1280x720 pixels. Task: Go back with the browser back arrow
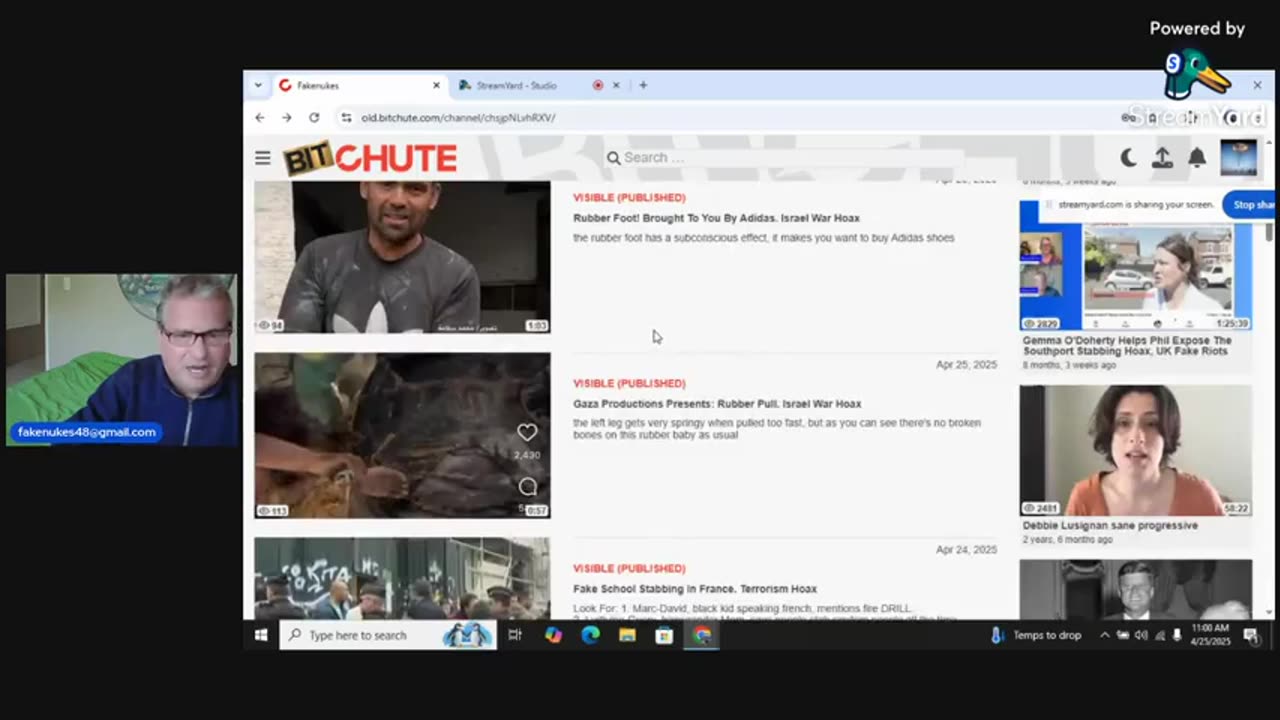coord(260,117)
